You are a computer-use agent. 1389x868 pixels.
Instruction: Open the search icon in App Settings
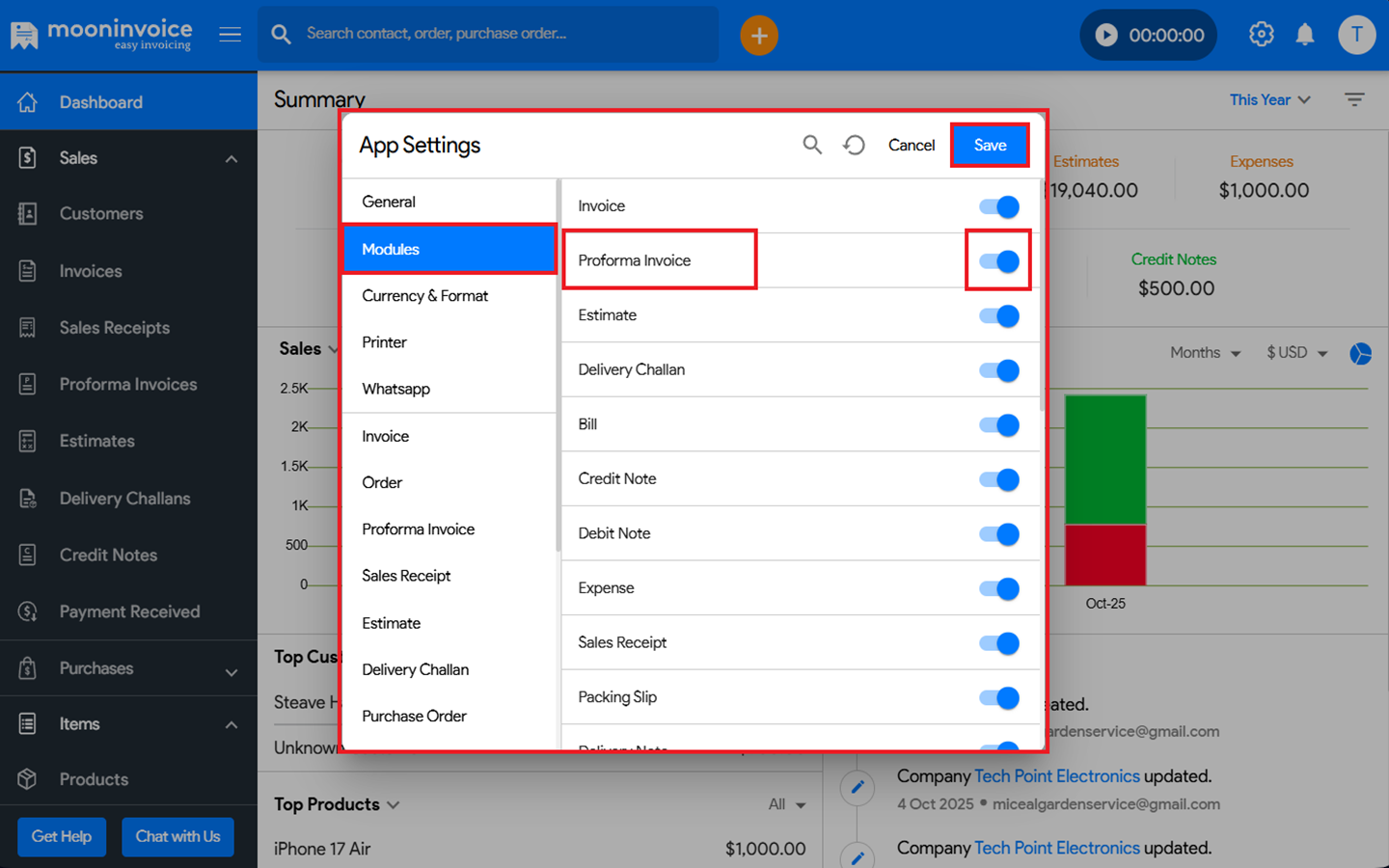(812, 144)
